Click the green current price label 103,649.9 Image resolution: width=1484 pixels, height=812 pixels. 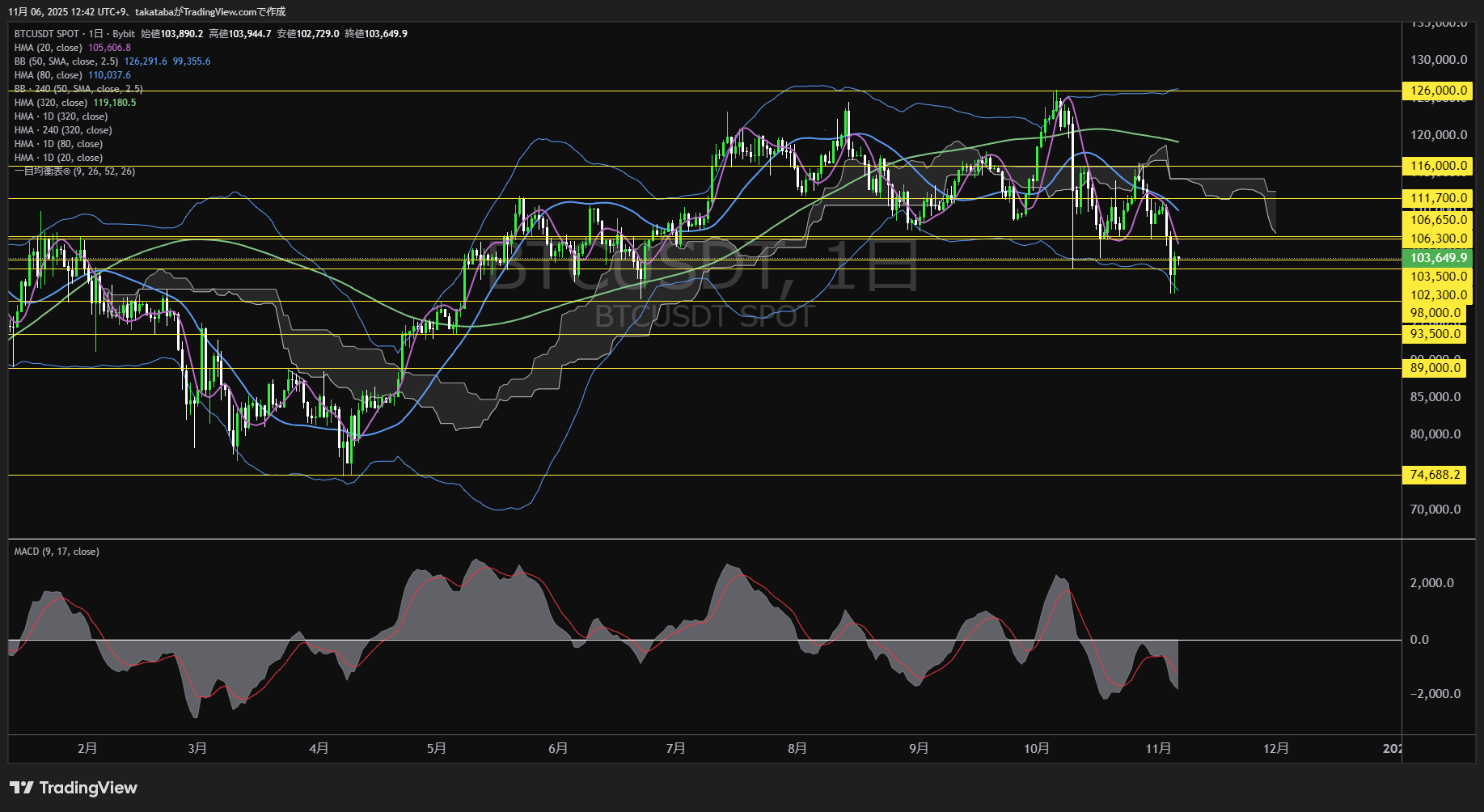coord(1438,258)
